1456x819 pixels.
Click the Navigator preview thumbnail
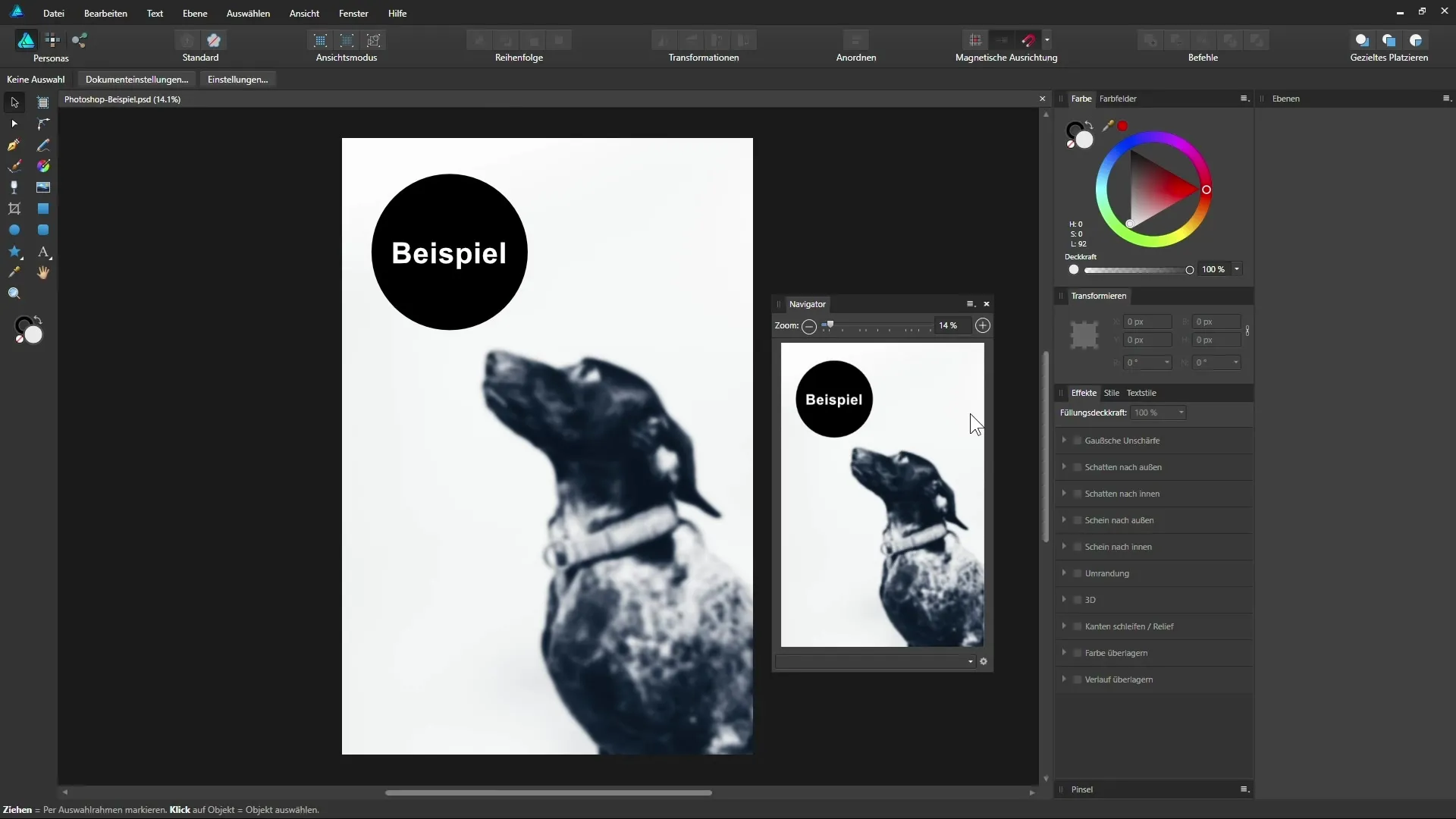883,494
